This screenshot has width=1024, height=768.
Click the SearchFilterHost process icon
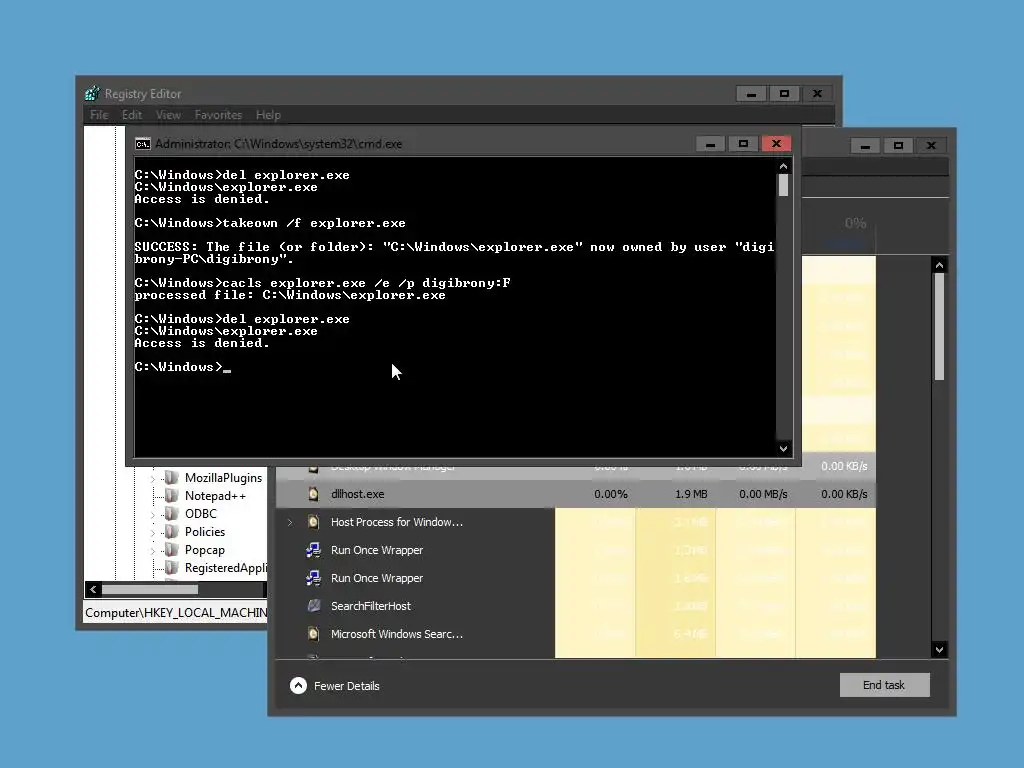click(x=313, y=606)
